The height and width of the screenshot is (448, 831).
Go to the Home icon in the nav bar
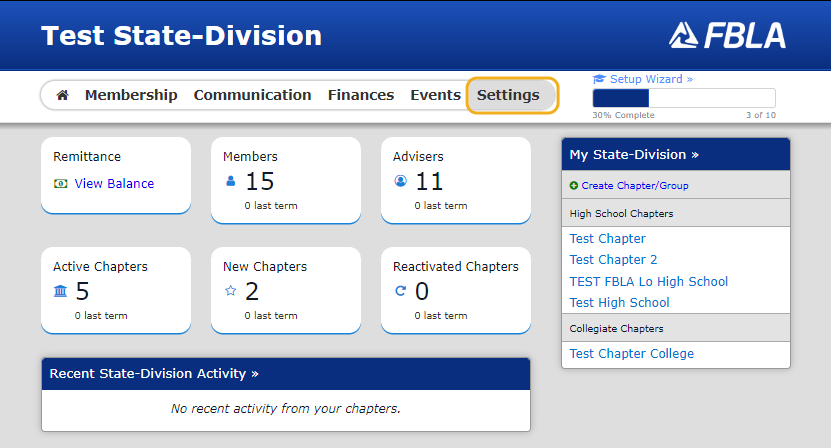point(63,95)
